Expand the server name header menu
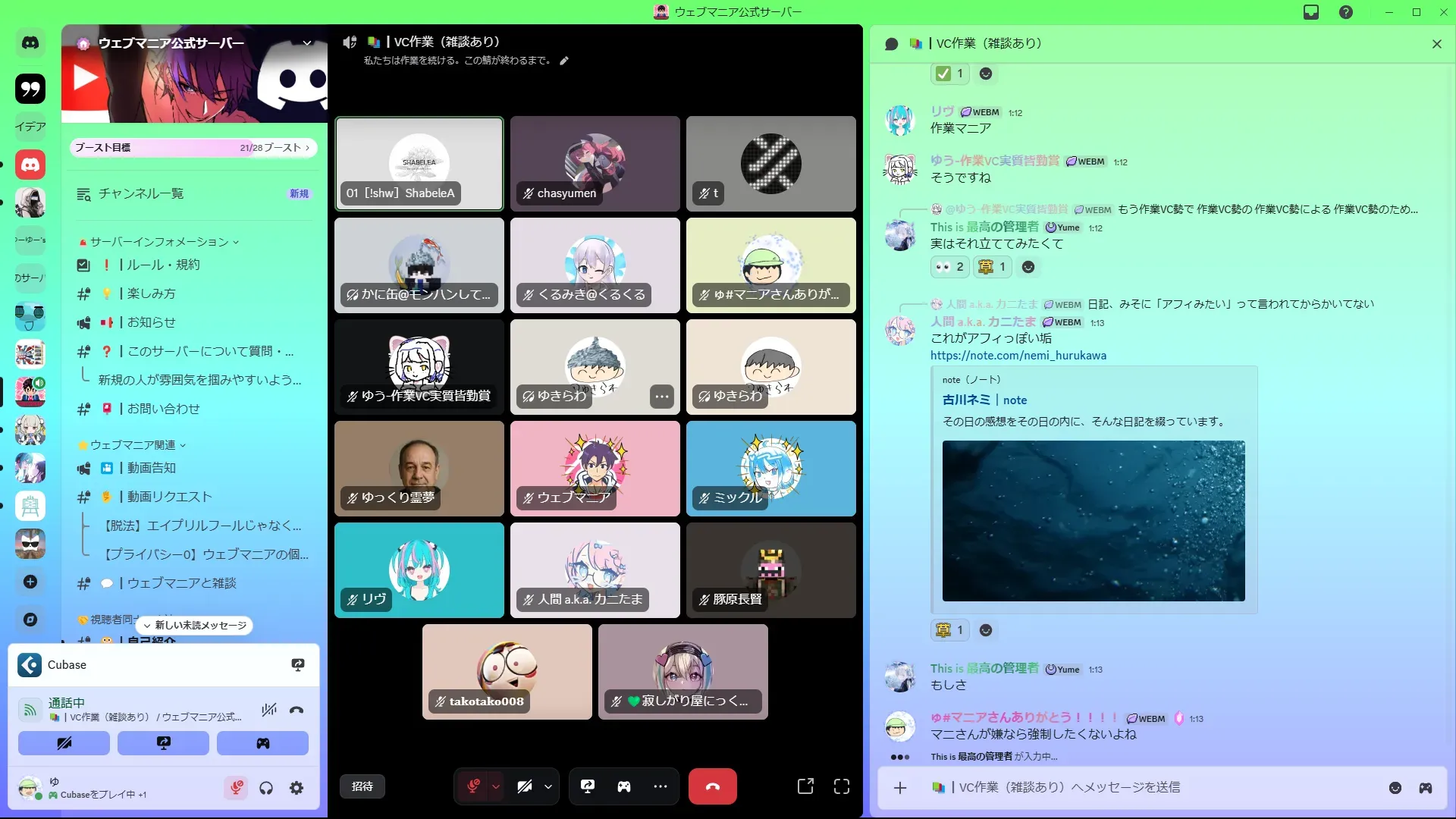1456x819 pixels. pos(307,43)
